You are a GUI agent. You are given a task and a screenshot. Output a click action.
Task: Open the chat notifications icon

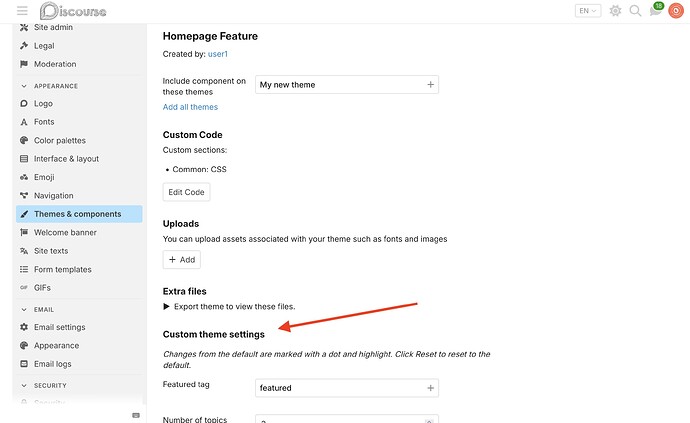(655, 11)
